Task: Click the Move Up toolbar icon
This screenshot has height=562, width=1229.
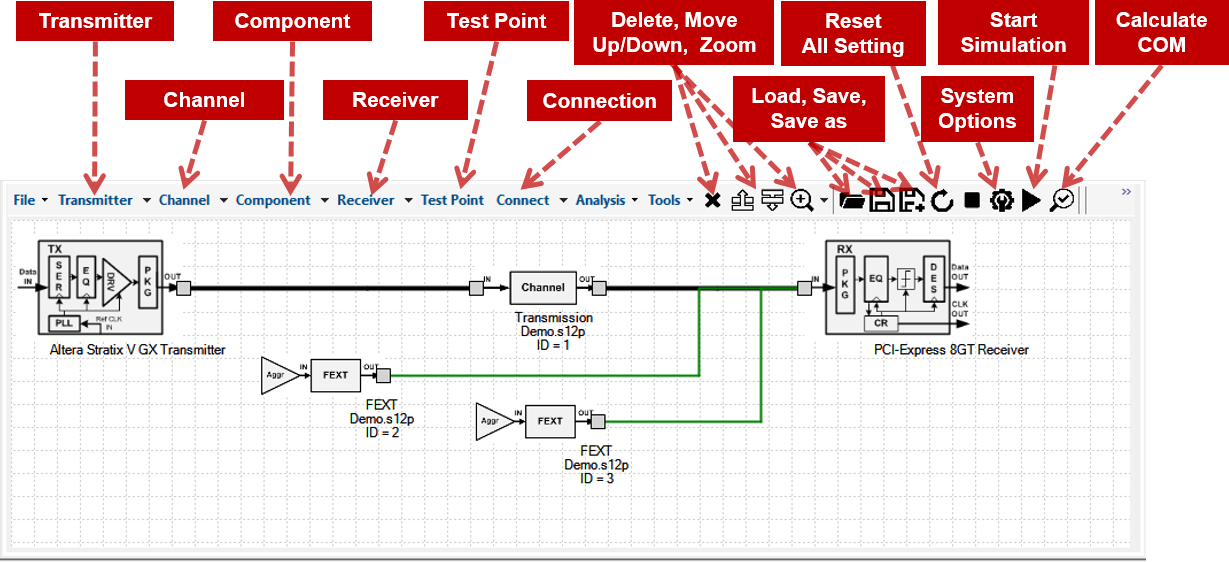Action: pyautogui.click(x=742, y=200)
